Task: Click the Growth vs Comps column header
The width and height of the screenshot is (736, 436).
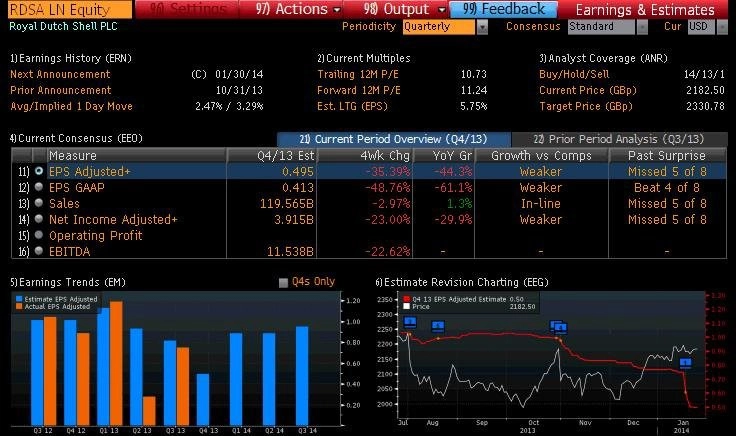Action: 542,156
